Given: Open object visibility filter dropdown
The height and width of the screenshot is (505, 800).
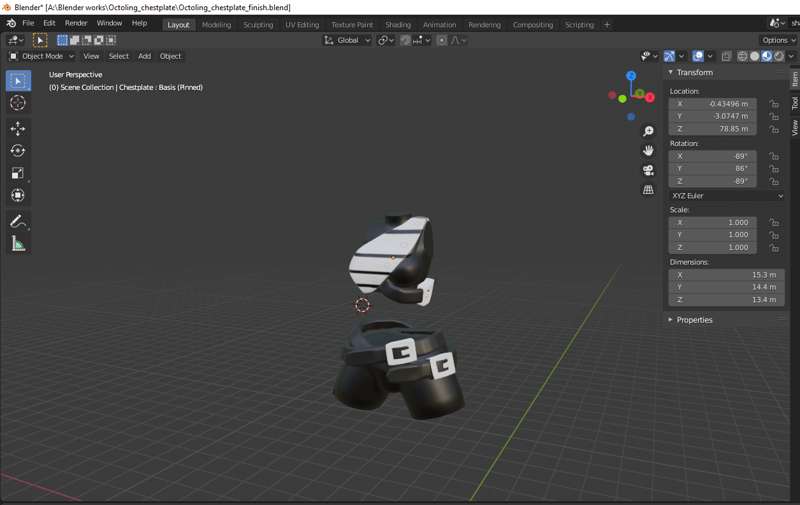Looking at the screenshot, I should click(648, 56).
